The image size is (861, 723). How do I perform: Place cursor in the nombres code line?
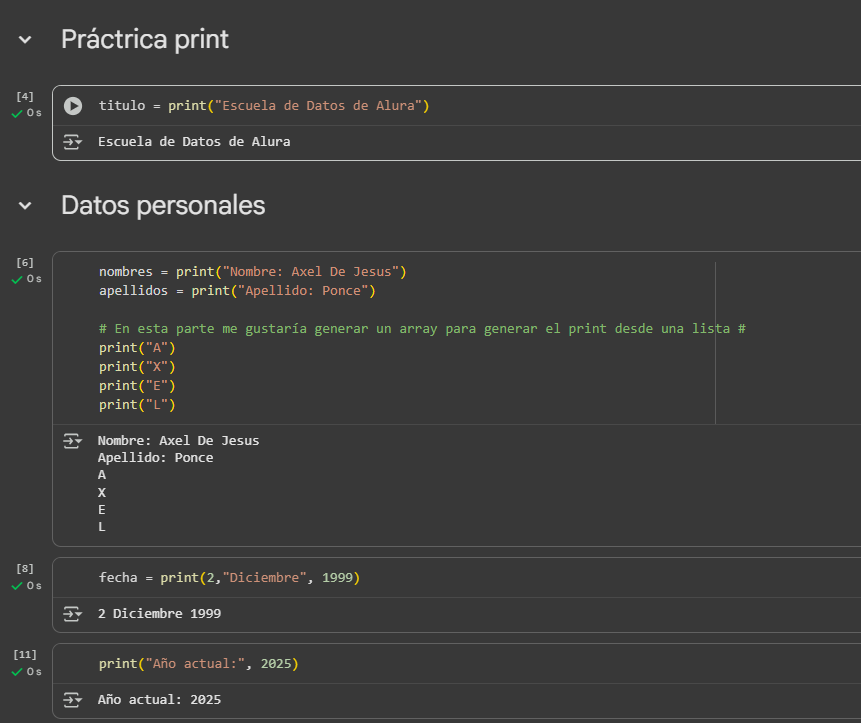252,272
